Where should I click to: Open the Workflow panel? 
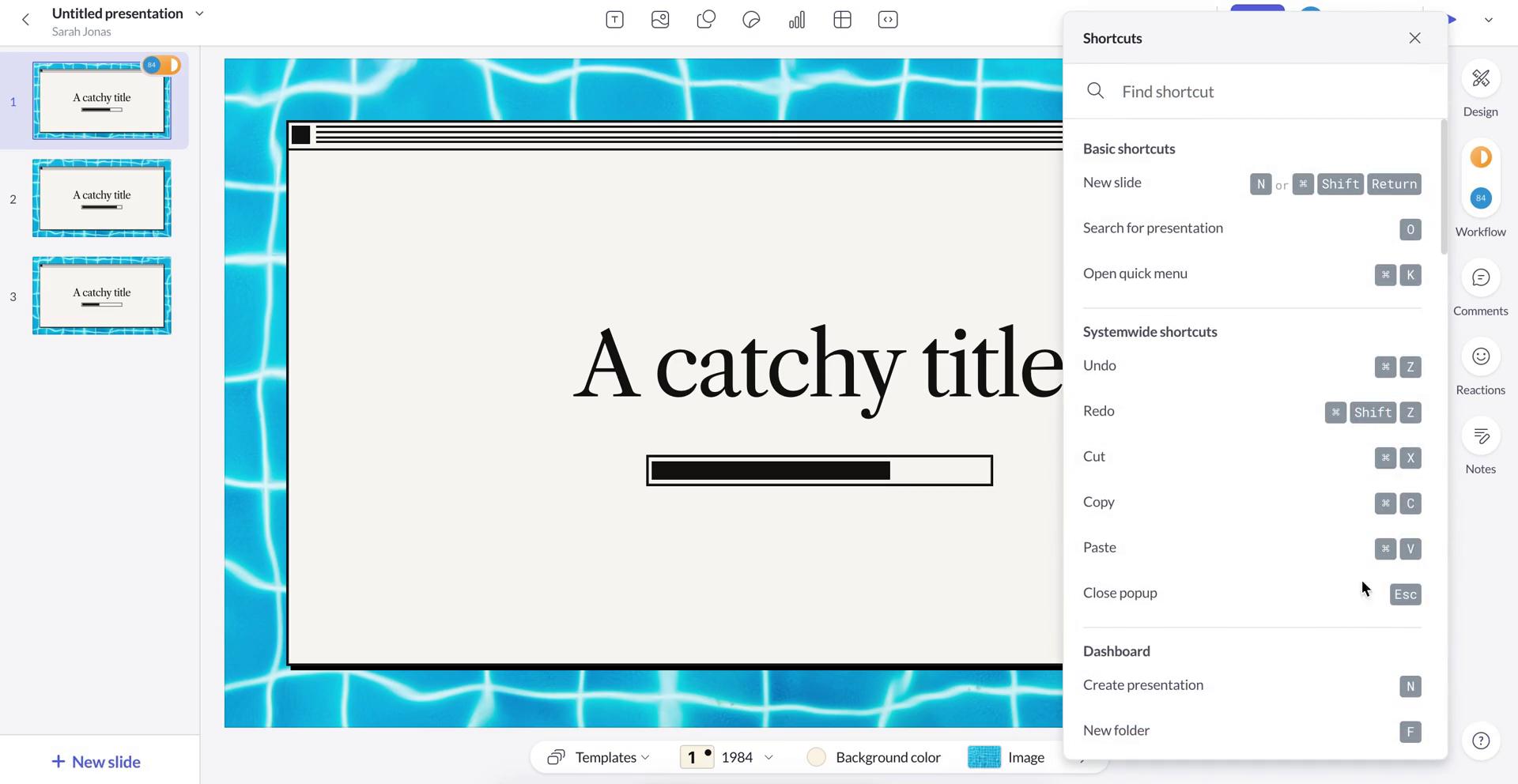(x=1481, y=190)
